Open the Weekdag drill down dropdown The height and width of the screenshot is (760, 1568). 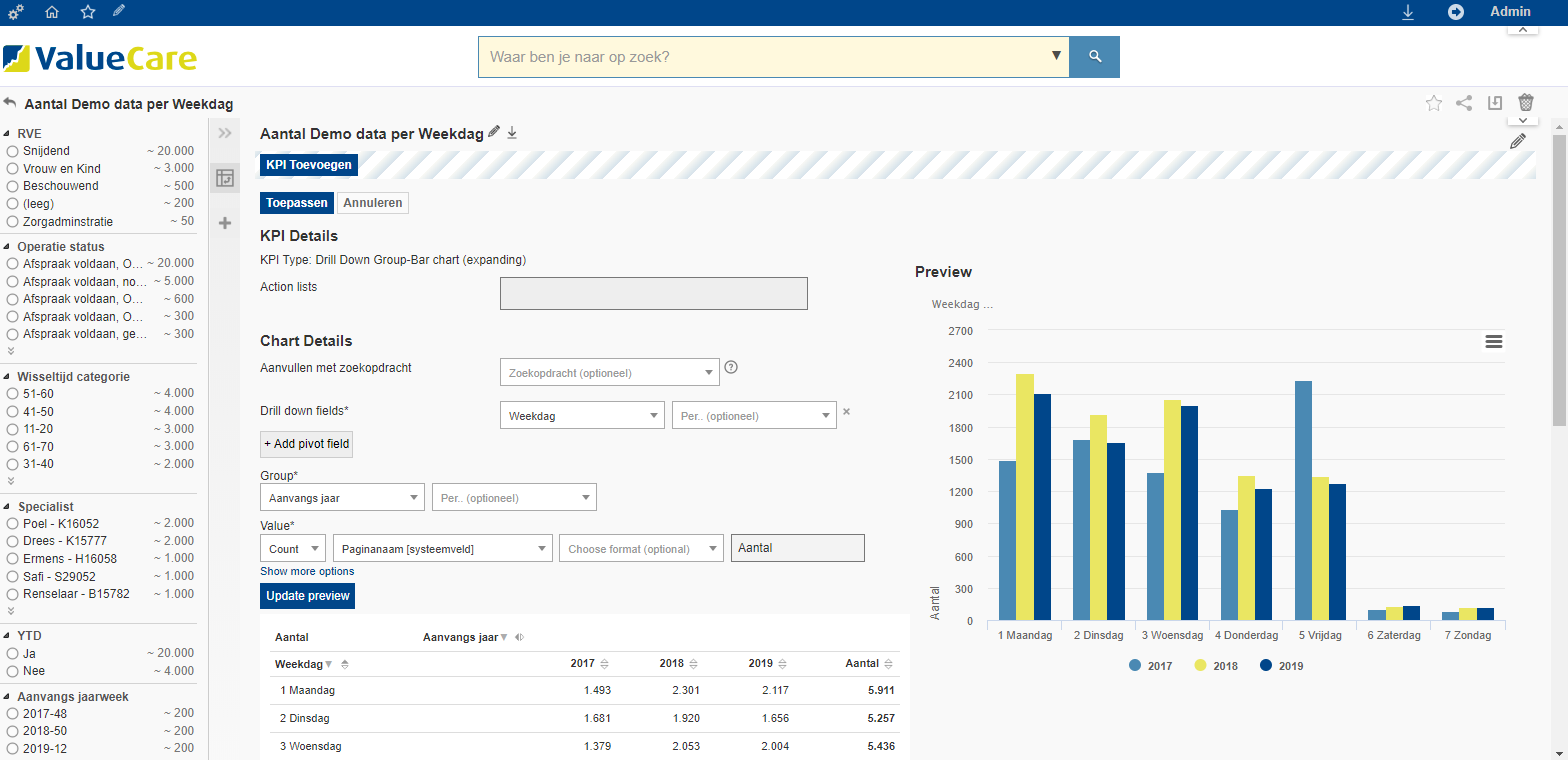[x=581, y=415]
